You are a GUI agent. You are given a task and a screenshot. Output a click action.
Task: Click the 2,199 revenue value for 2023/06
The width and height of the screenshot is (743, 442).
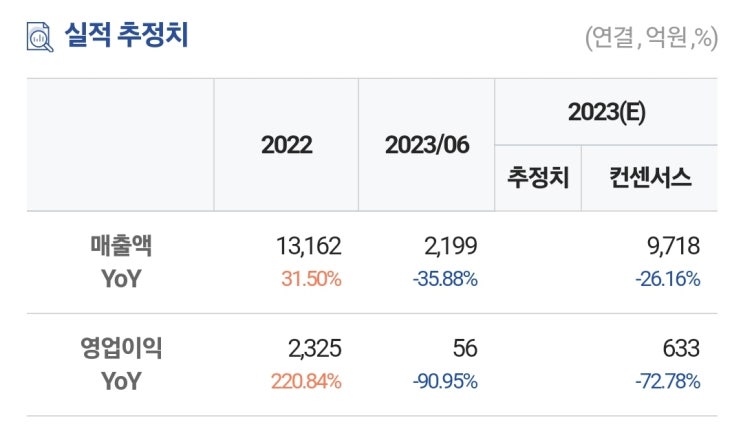(450, 246)
